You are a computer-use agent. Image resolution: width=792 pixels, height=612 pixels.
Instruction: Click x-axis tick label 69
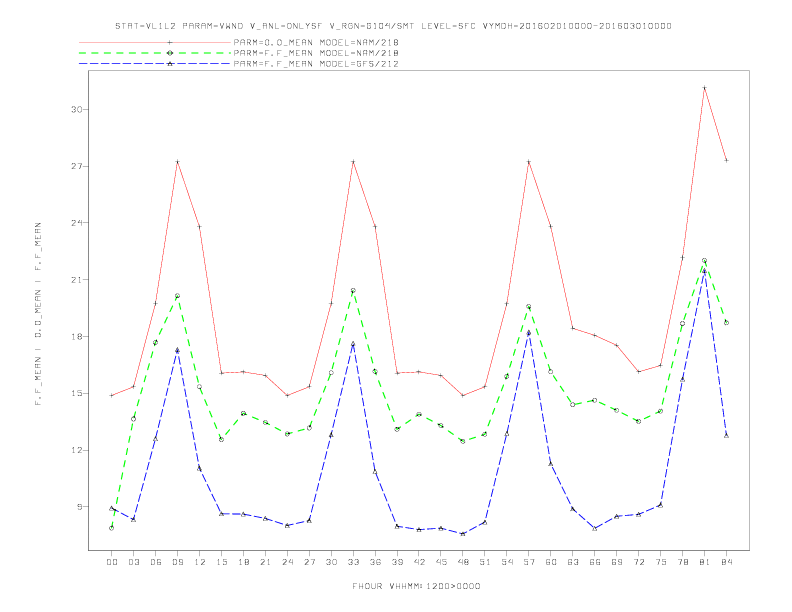[x=617, y=562]
